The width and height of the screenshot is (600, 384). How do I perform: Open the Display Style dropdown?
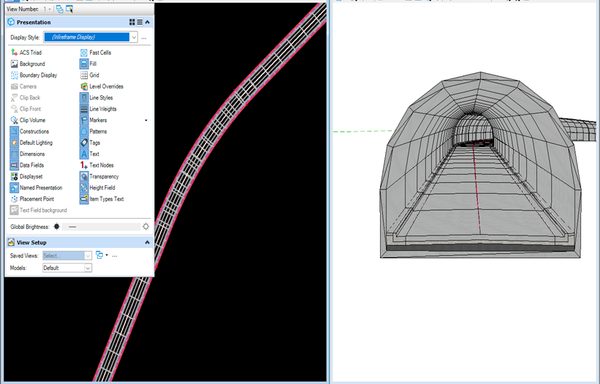134,37
